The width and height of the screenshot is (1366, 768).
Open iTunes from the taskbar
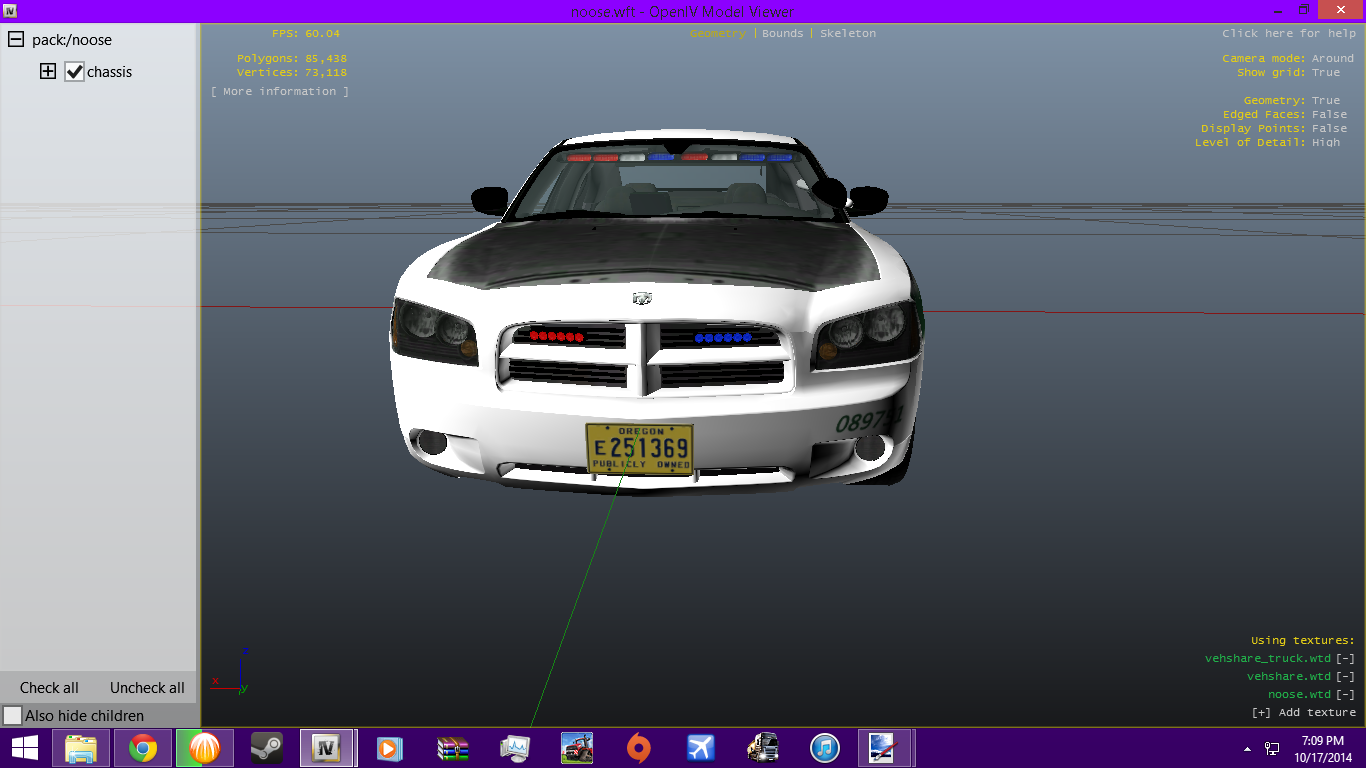(x=824, y=748)
